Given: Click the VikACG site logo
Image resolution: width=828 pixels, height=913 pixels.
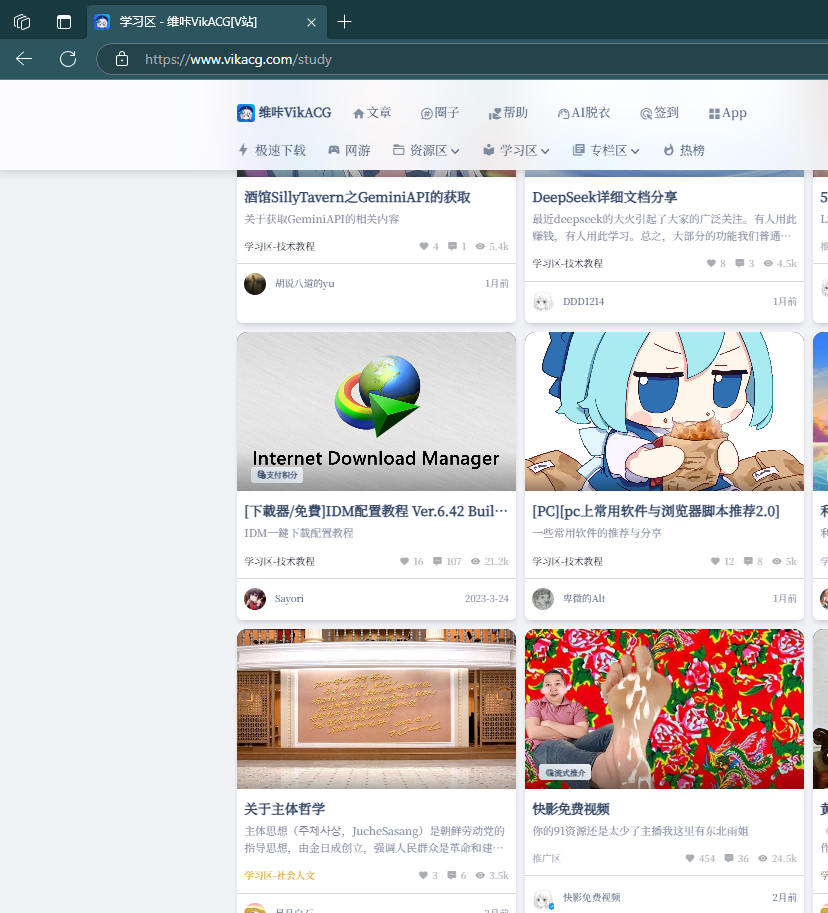Looking at the screenshot, I should [284, 113].
